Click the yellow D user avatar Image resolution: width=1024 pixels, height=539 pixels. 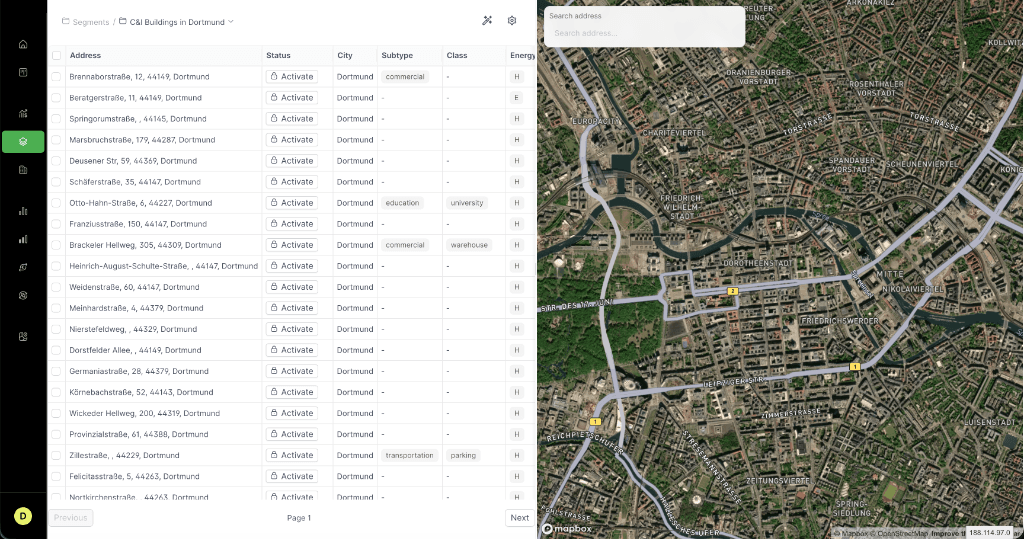coord(23,515)
